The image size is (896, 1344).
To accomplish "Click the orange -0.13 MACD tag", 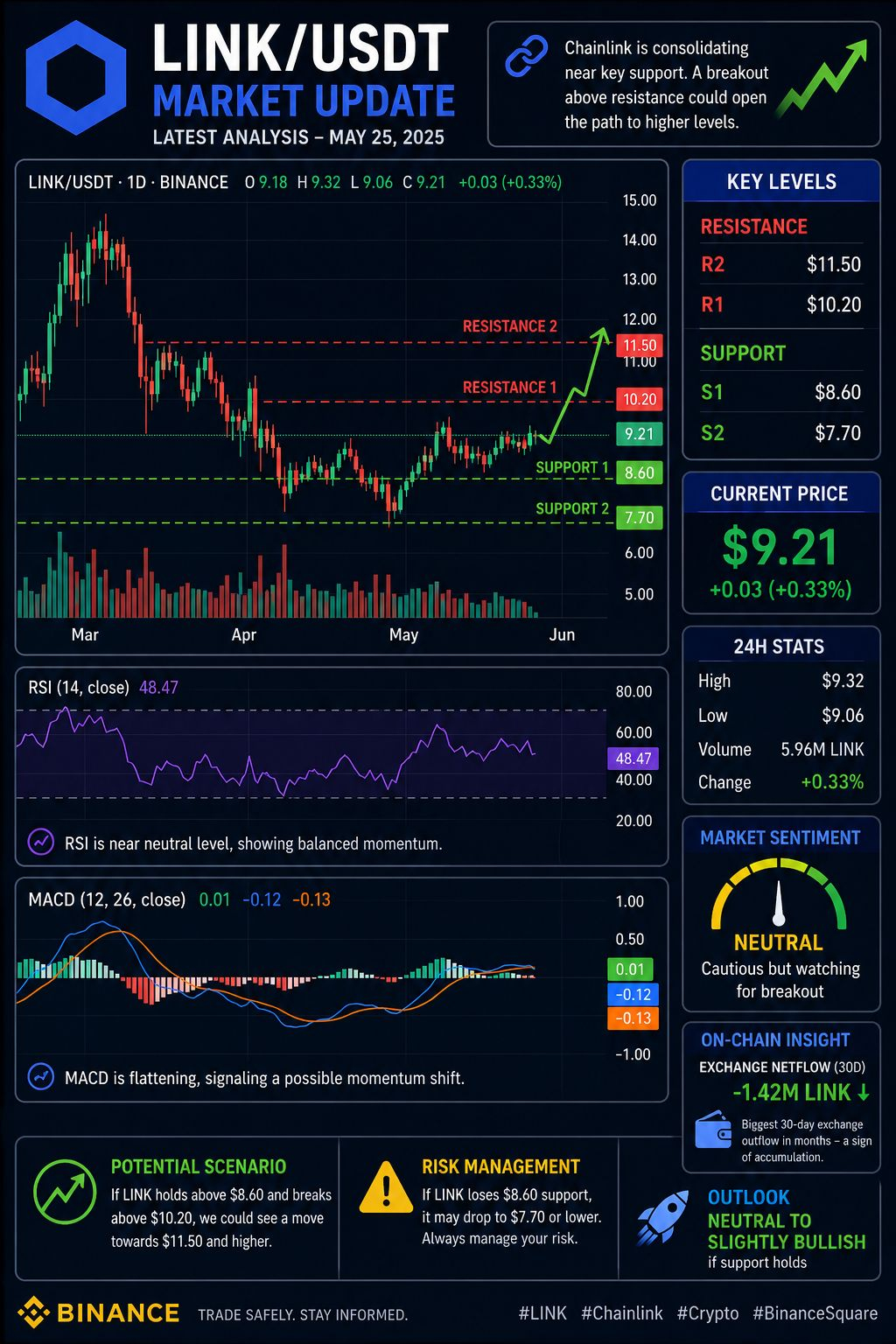I will [x=632, y=1018].
